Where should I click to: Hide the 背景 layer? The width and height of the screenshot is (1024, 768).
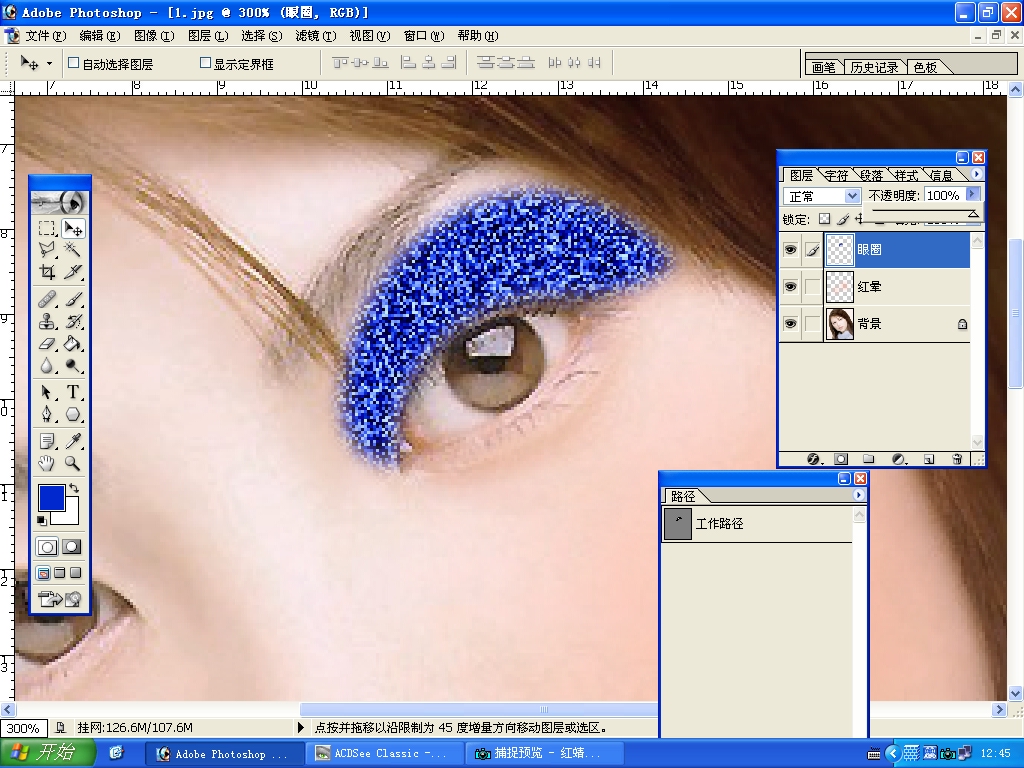click(x=790, y=324)
